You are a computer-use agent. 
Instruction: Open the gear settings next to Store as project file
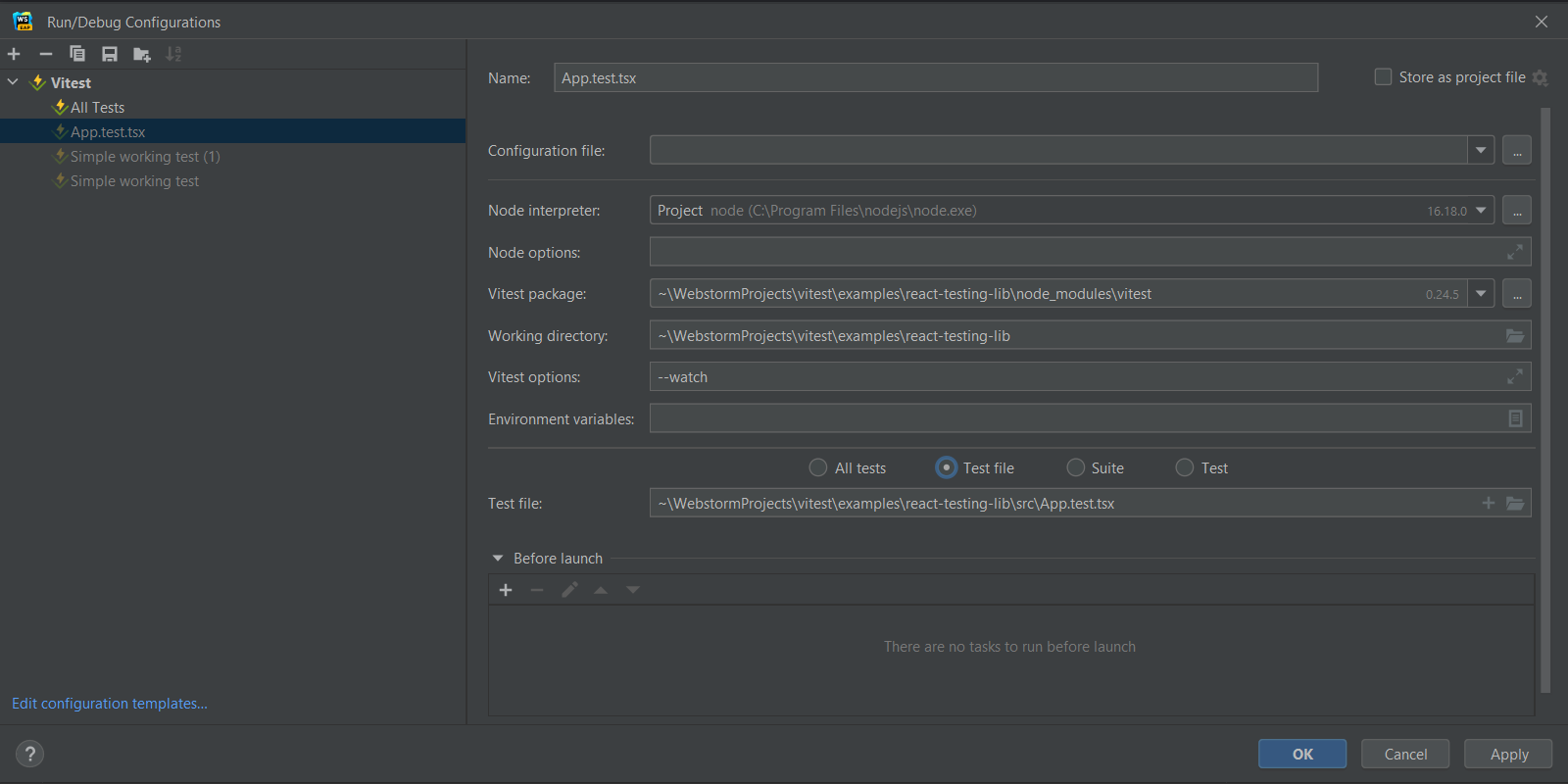[1540, 77]
